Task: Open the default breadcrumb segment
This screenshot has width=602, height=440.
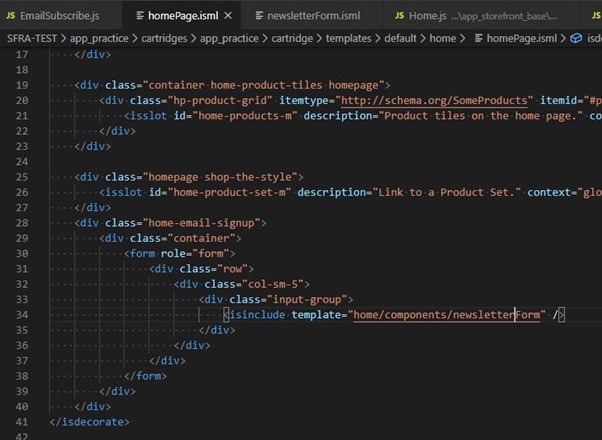Action: tap(400, 38)
